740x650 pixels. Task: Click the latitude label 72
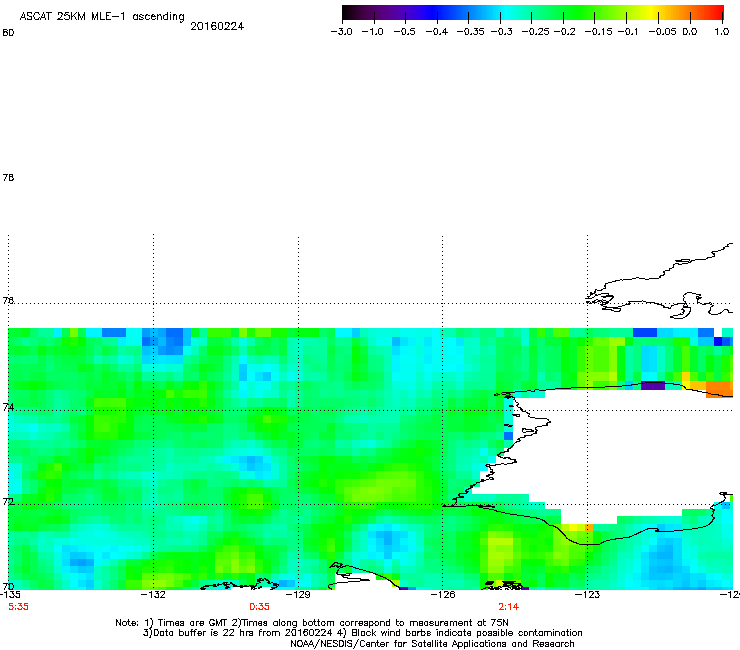coord(8,501)
